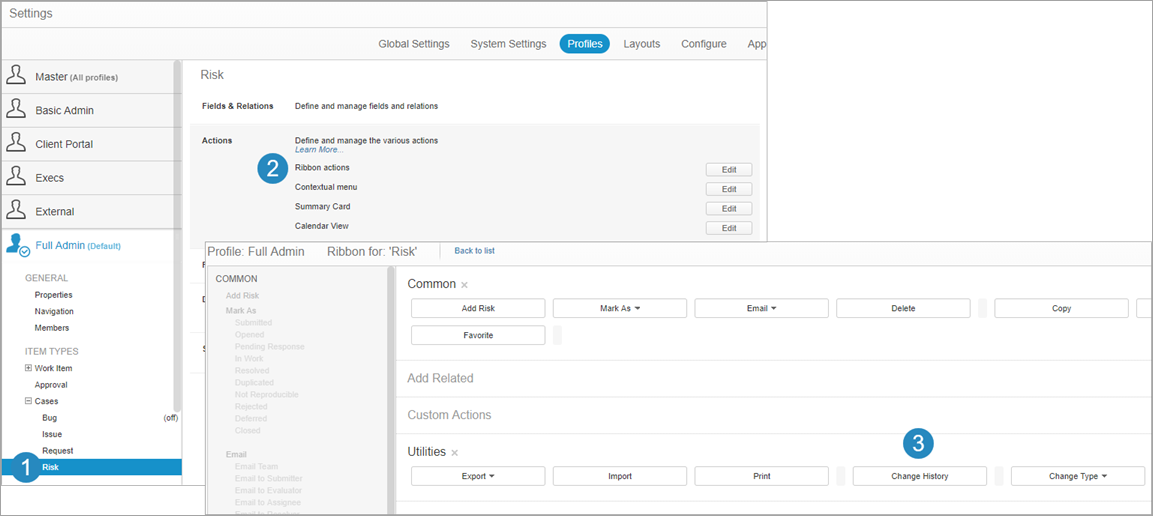Click the External profile icon

click(x=16, y=211)
